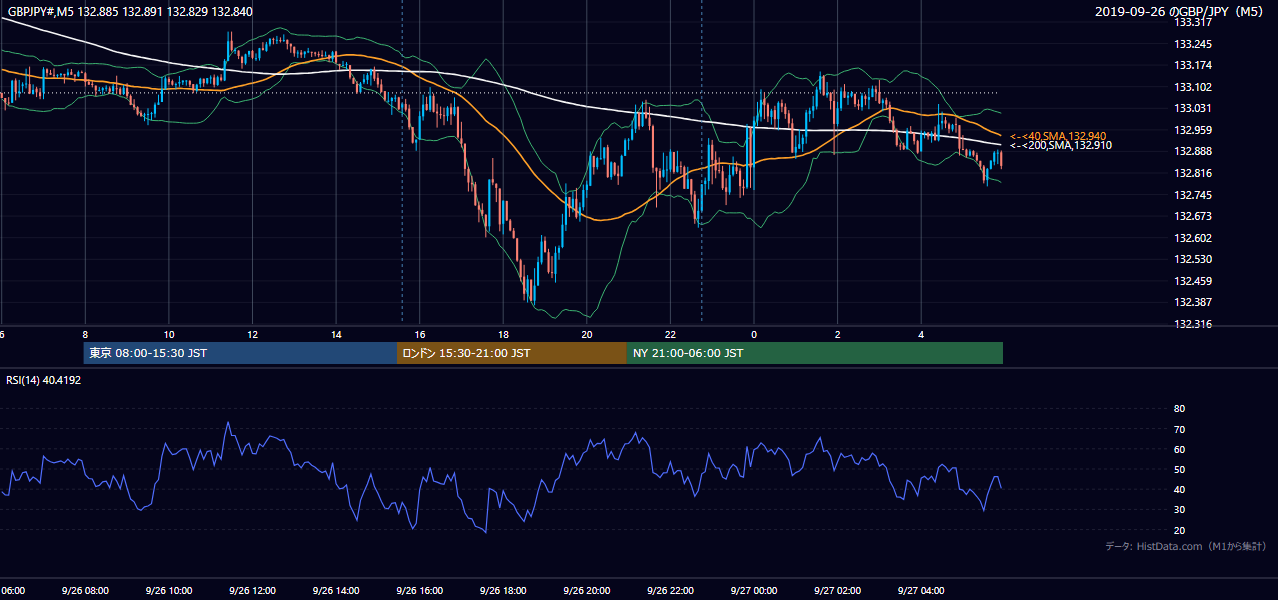The image size is (1278, 600).
Task: Click hour label 14 under price chart
Action: 336,335
